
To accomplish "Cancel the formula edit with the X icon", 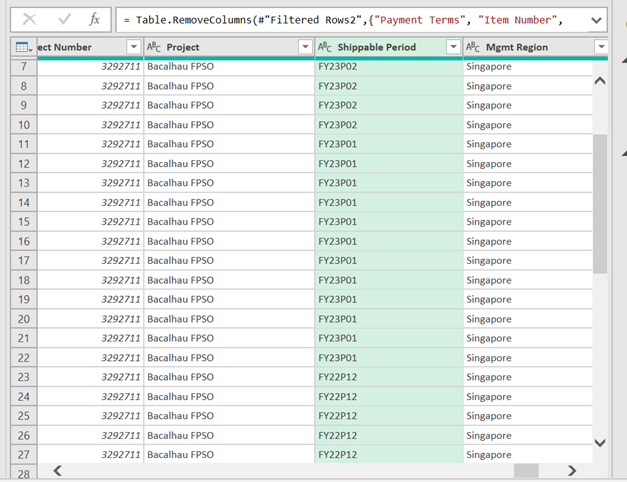I will [30, 19].
